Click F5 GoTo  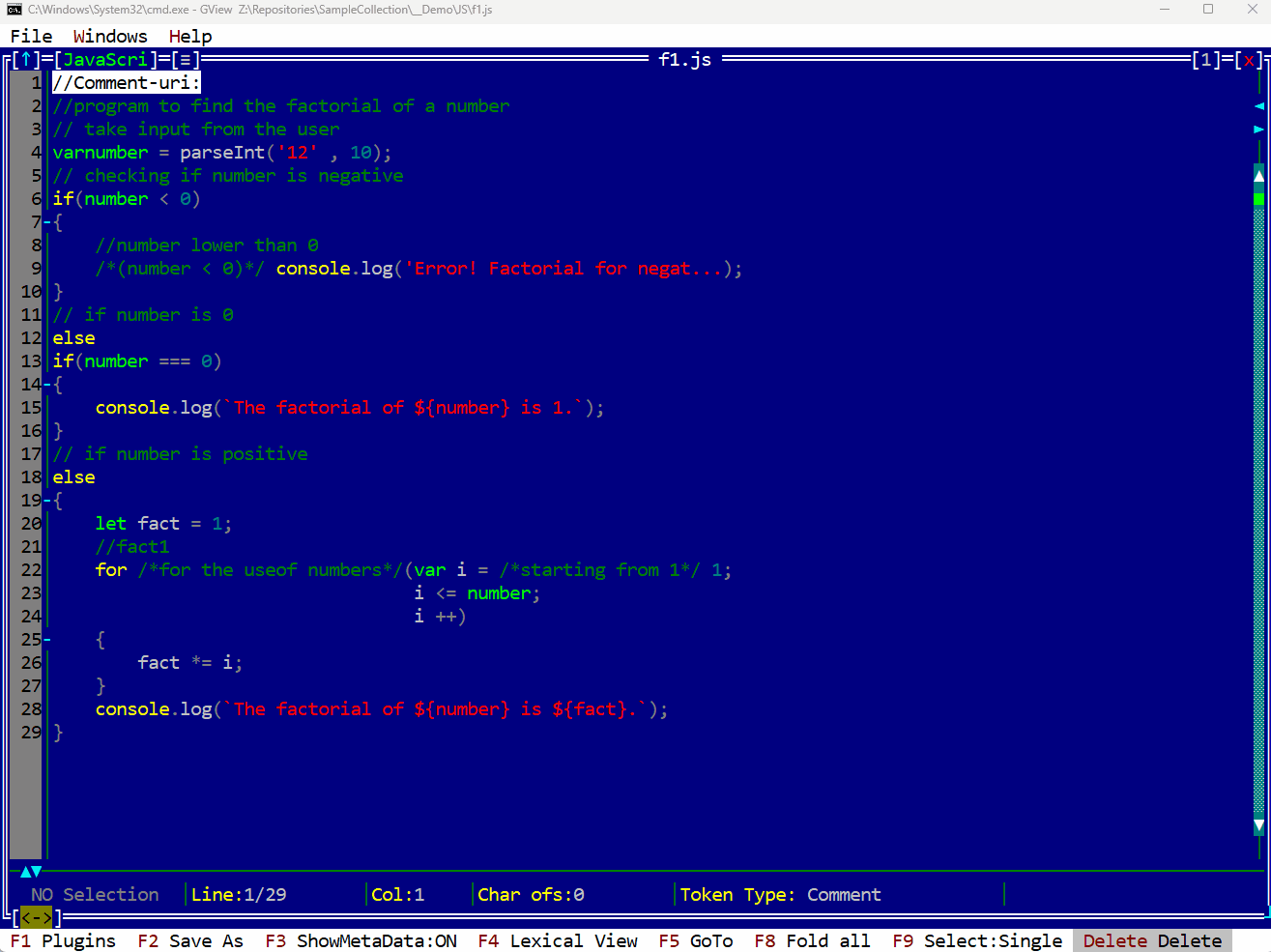(696, 940)
